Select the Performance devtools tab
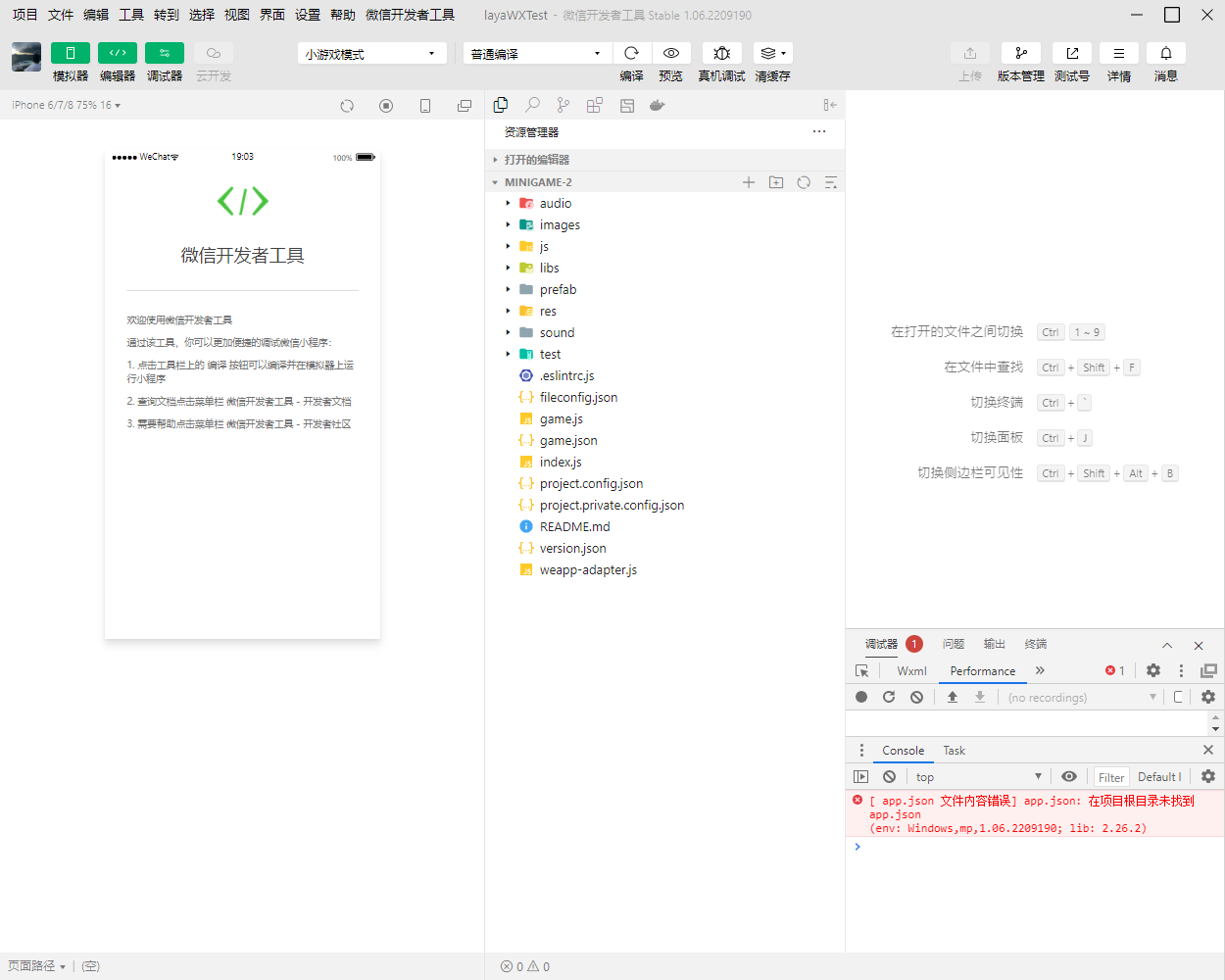 pyautogui.click(x=983, y=671)
